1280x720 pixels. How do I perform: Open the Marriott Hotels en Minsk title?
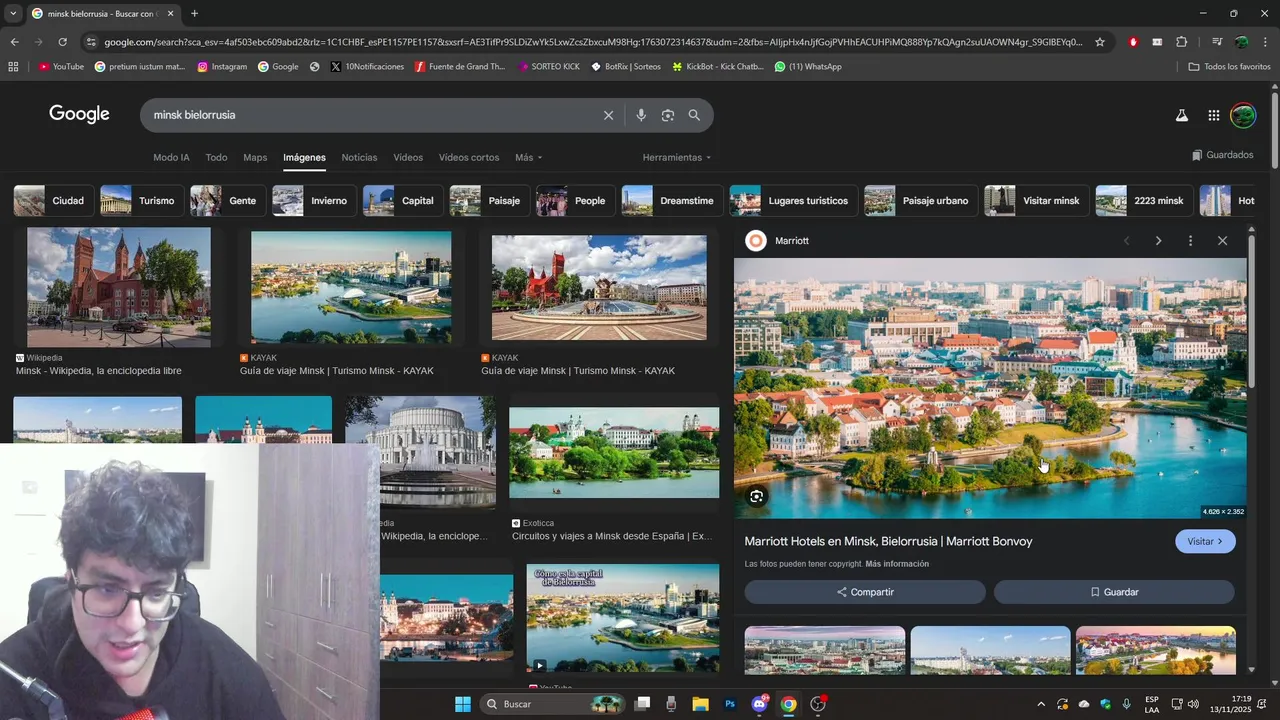(x=888, y=541)
